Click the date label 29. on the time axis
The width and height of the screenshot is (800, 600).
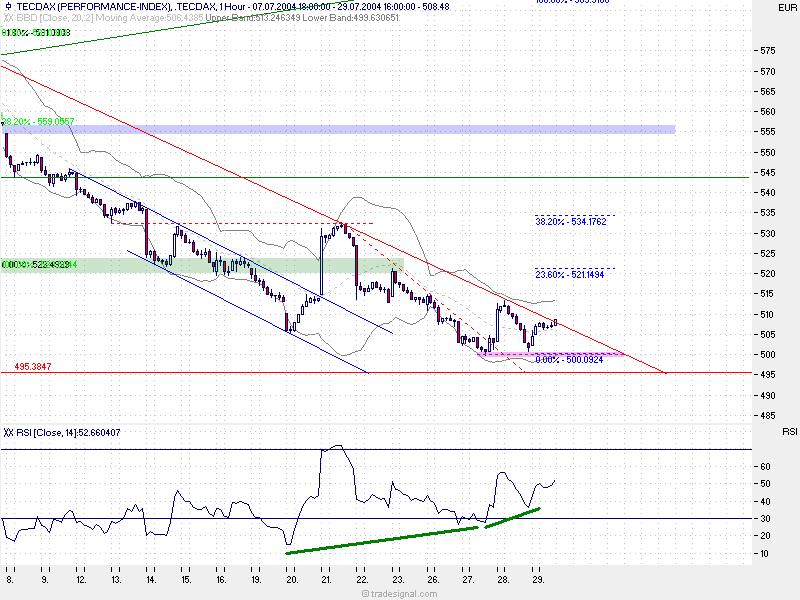tap(537, 579)
